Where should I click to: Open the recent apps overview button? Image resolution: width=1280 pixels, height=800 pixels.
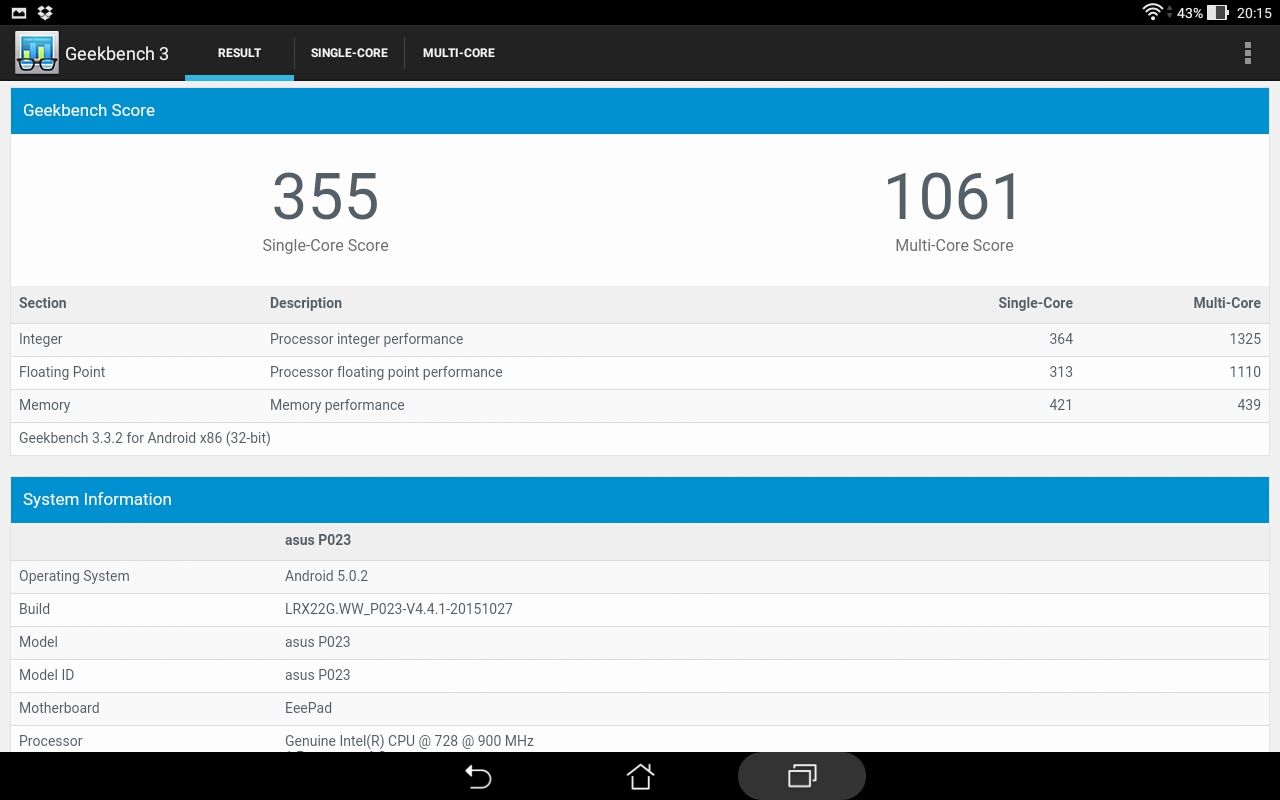(x=802, y=776)
